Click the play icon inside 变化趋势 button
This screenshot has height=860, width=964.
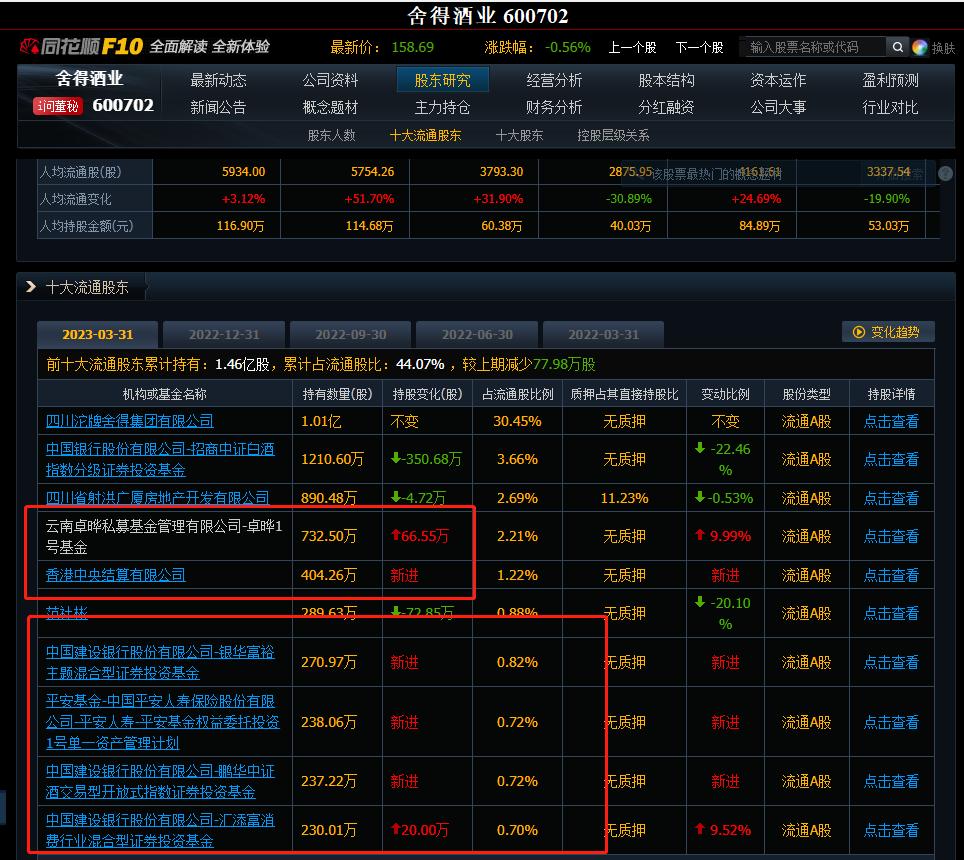coord(859,332)
